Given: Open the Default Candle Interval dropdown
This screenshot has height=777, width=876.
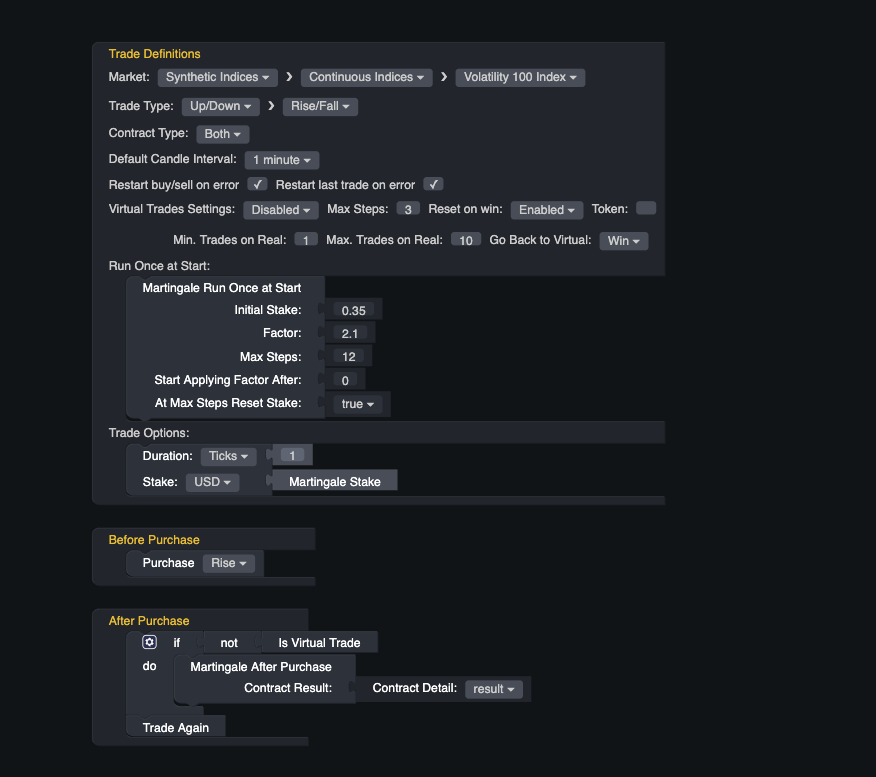Looking at the screenshot, I should [281, 159].
